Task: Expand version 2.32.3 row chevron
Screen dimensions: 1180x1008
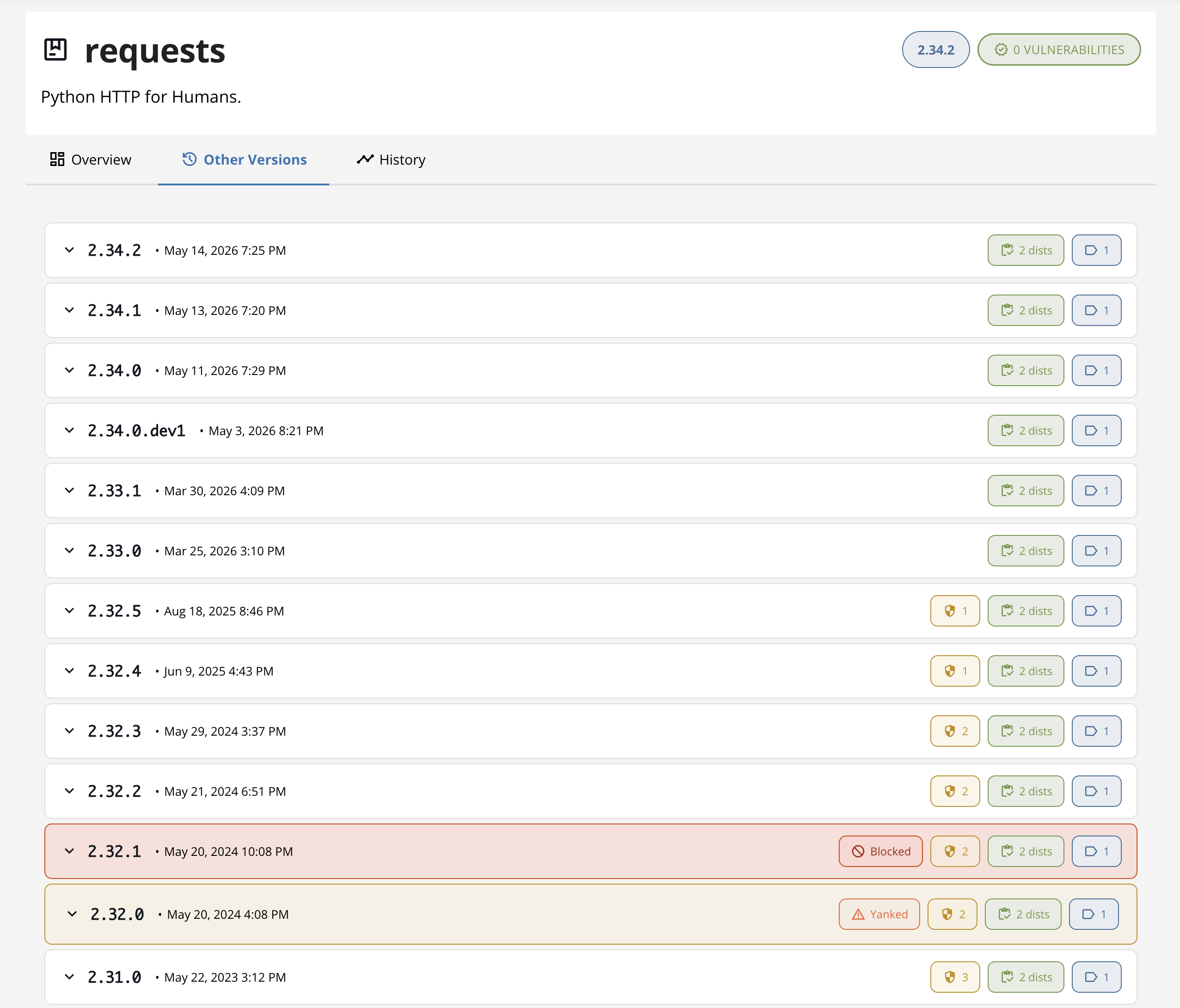Action: [69, 731]
